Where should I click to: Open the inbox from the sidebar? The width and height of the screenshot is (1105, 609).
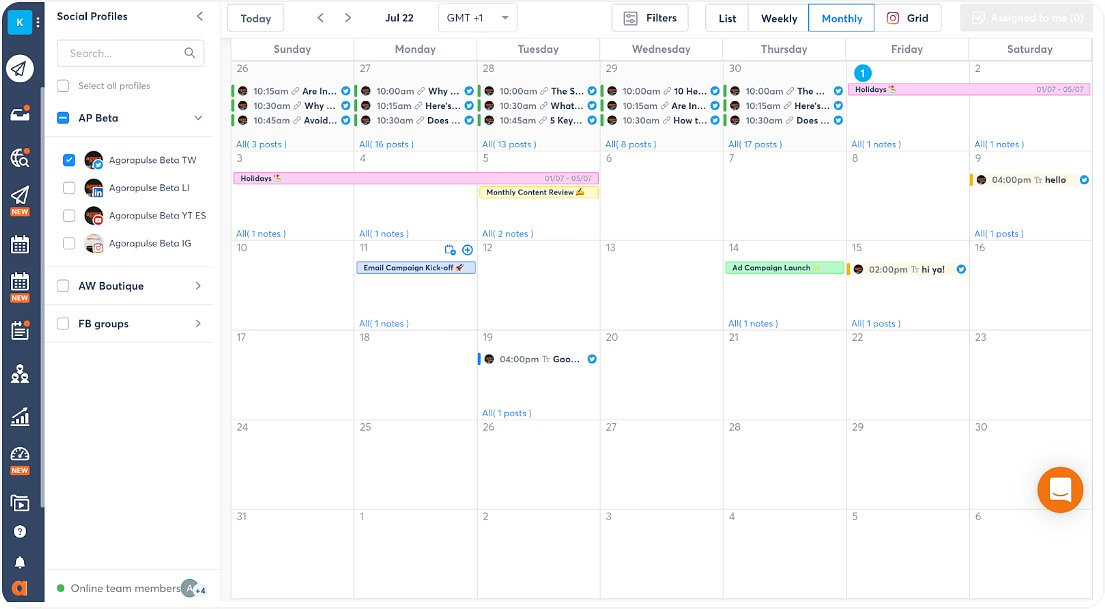pos(19,112)
